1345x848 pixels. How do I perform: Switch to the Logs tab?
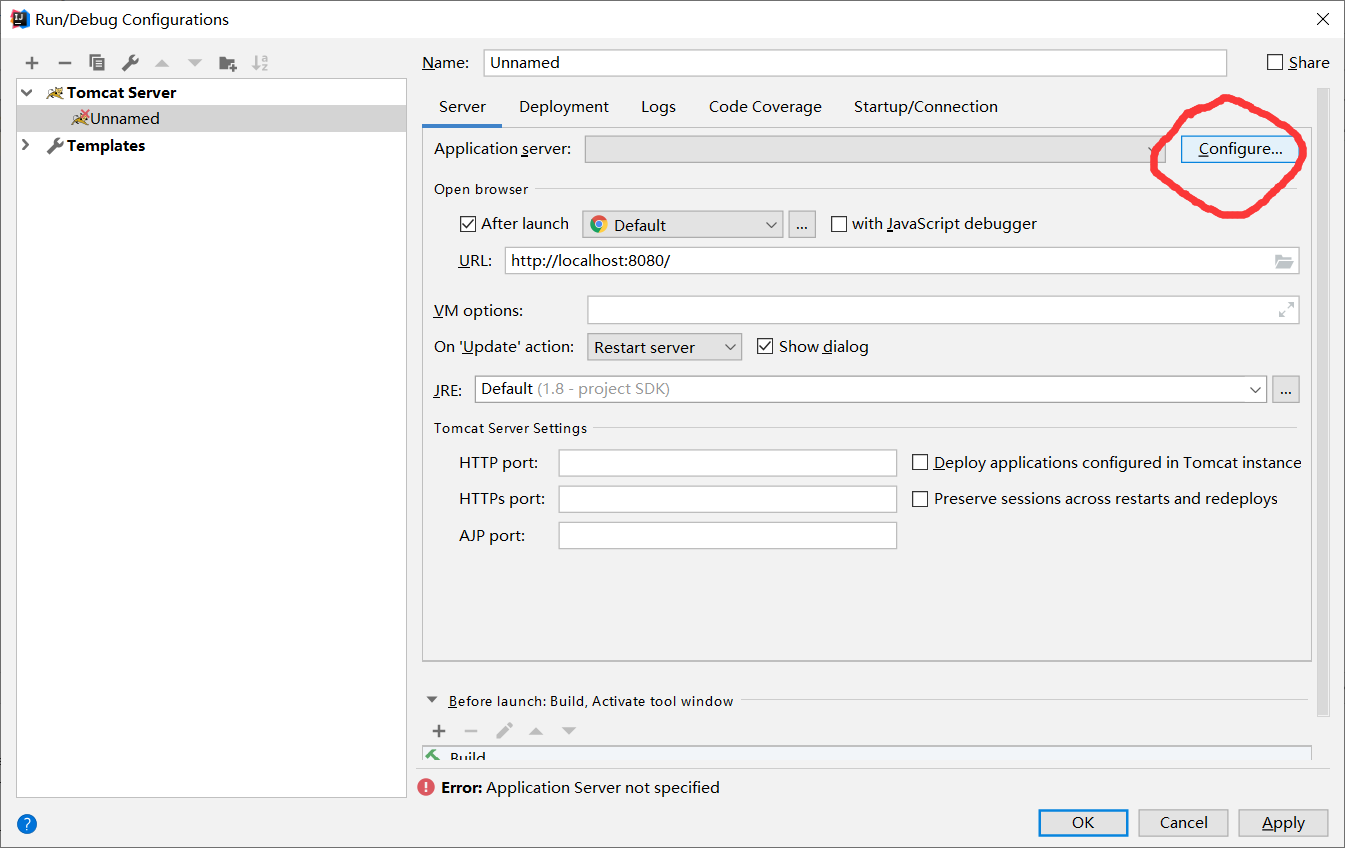point(658,107)
